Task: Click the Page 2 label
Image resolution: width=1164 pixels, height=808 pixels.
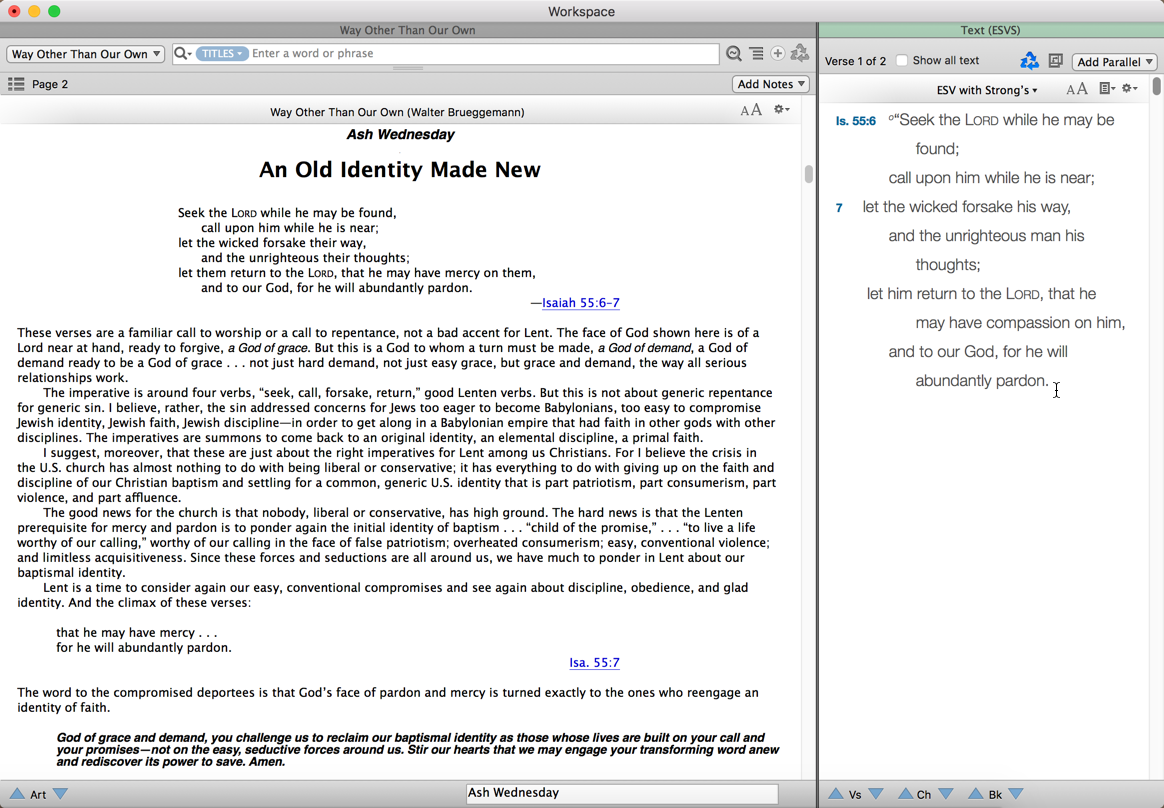Action: [50, 84]
